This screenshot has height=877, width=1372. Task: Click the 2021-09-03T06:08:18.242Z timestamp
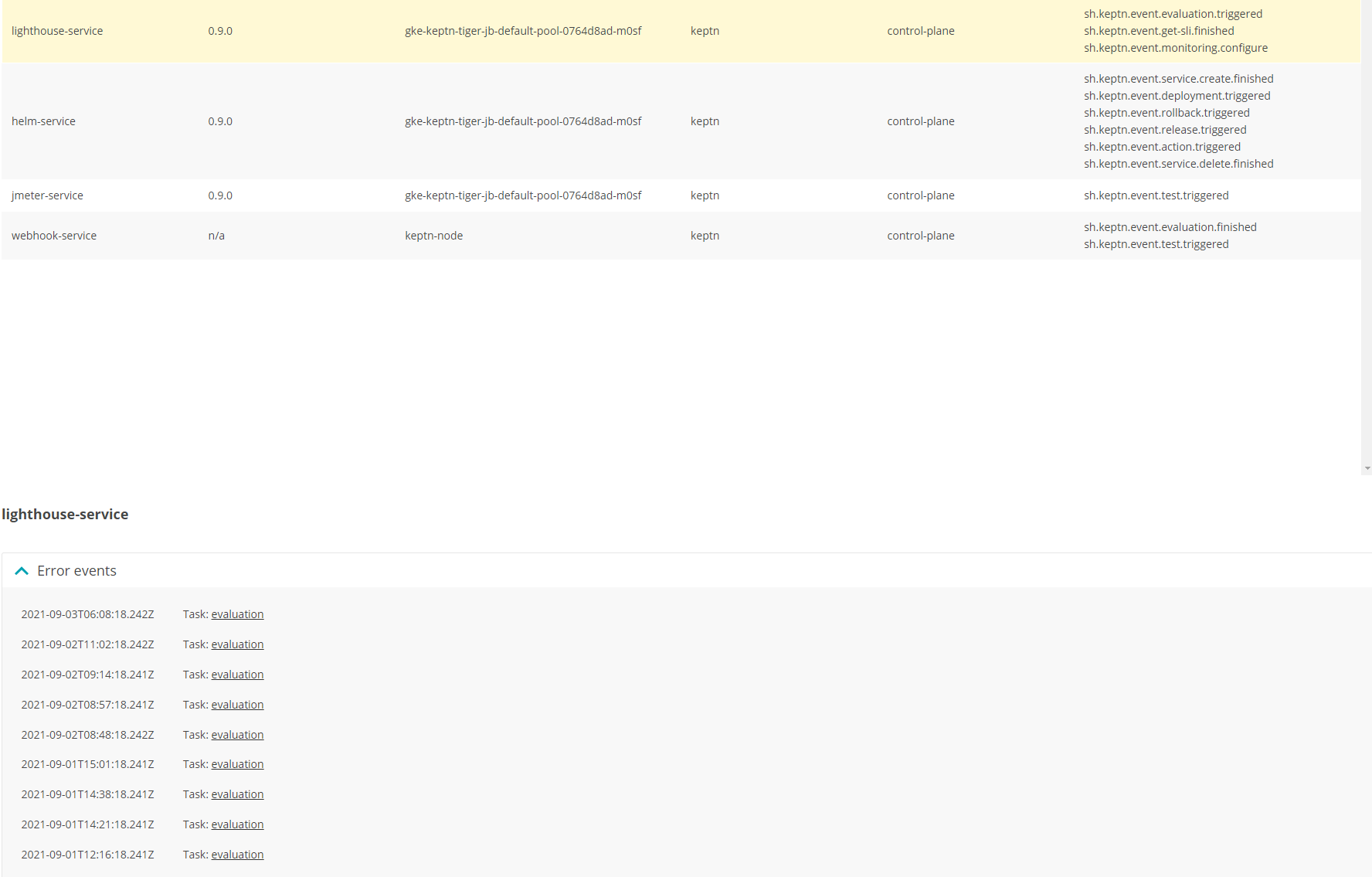tap(87, 614)
